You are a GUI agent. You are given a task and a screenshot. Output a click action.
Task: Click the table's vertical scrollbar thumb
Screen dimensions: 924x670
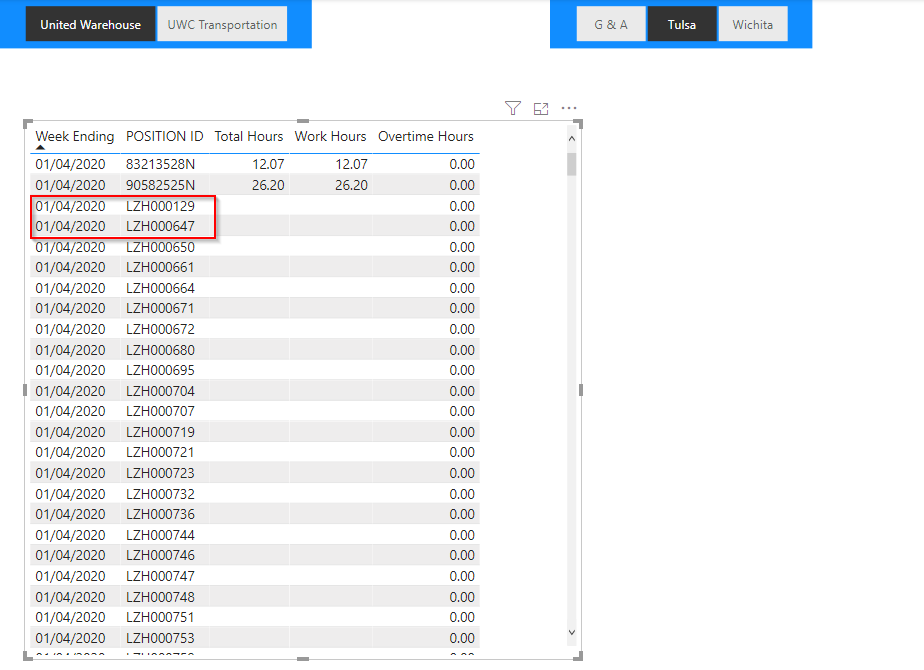click(x=572, y=164)
